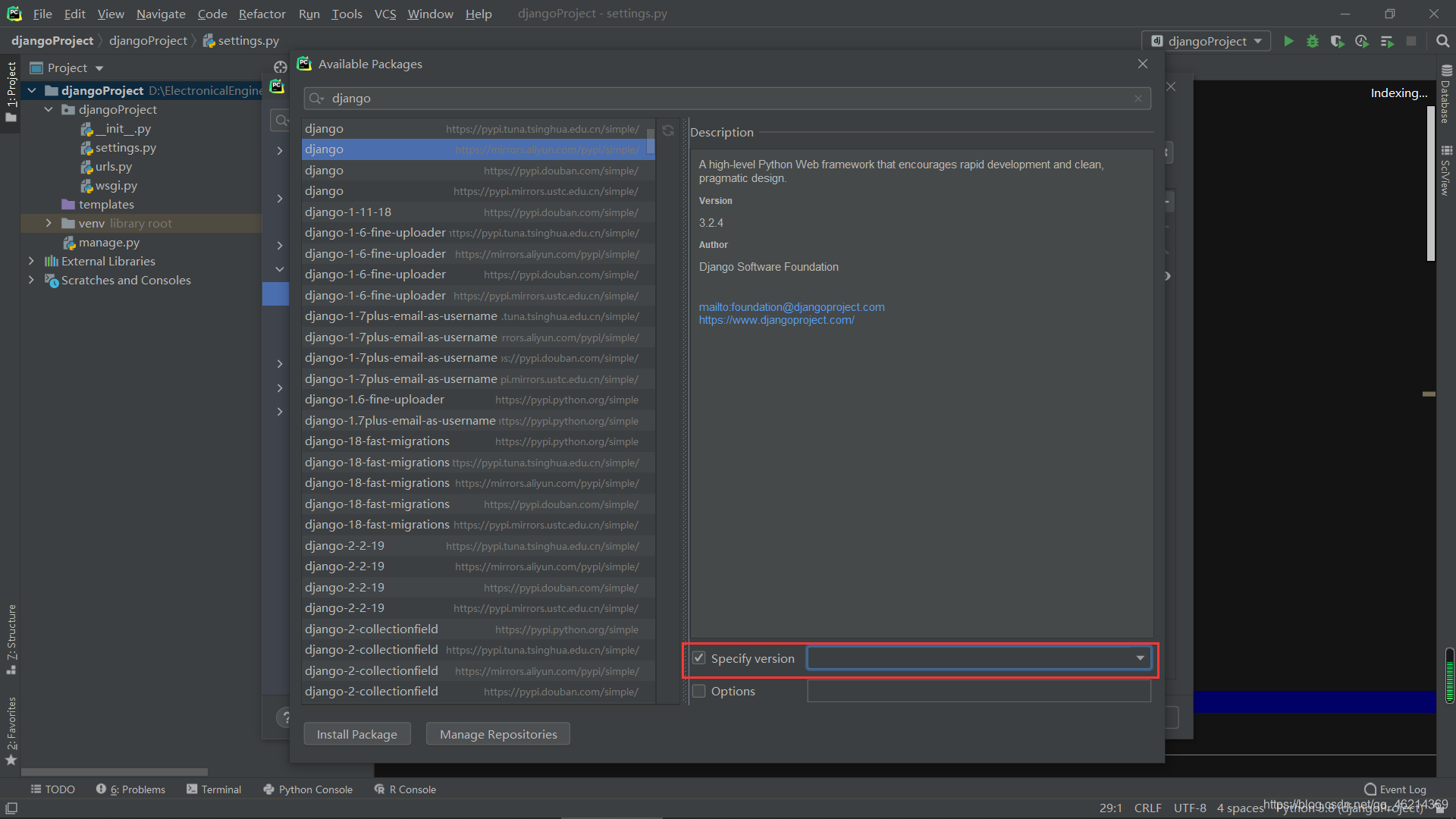
Task: Open the Refactor menu
Action: coord(262,14)
